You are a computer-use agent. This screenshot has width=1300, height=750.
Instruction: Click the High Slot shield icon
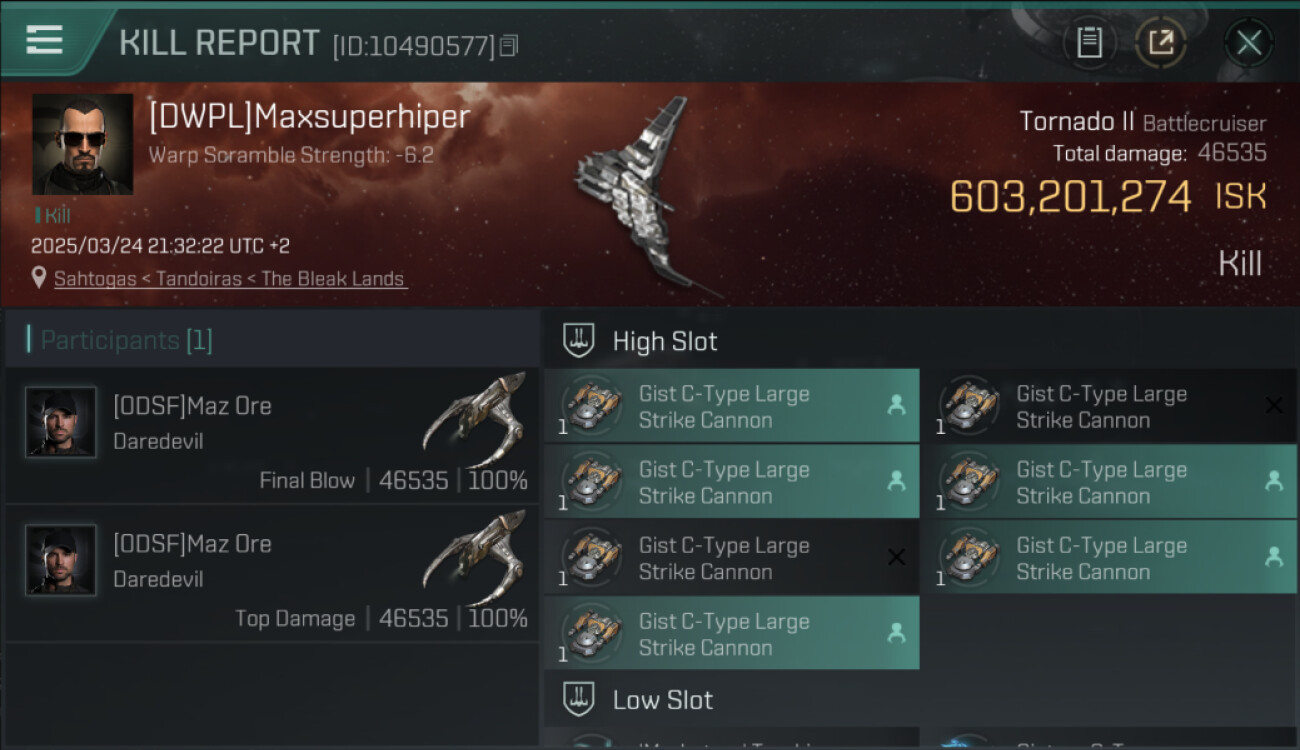pos(579,341)
